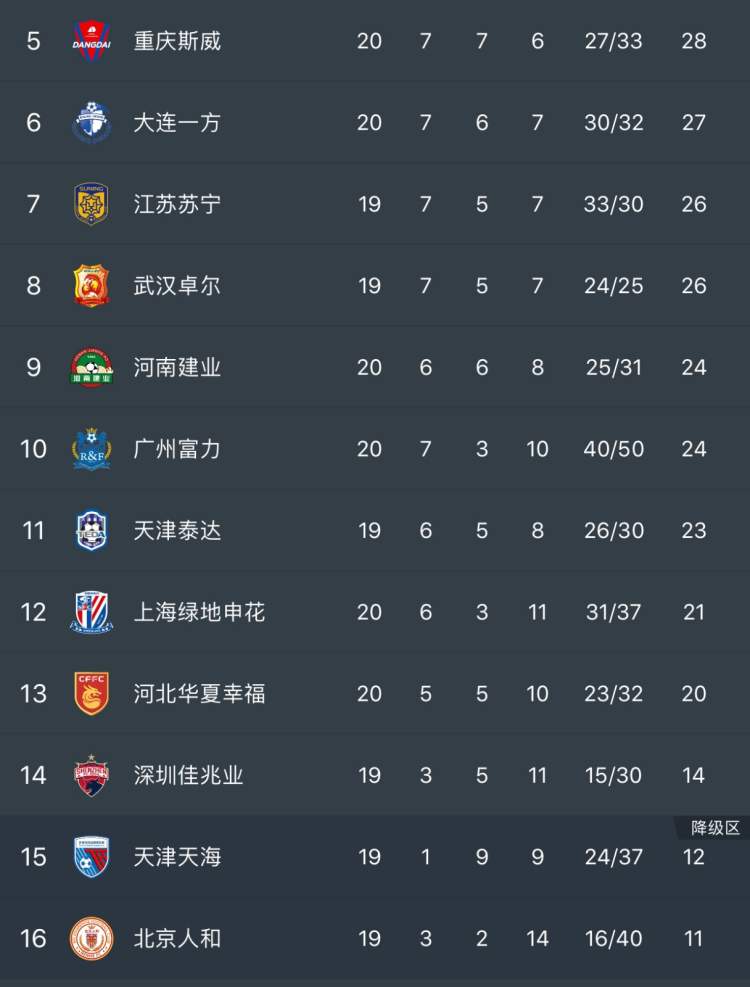750x987 pixels.
Task: Tap 天津天海 points value 12
Action: [x=693, y=857]
